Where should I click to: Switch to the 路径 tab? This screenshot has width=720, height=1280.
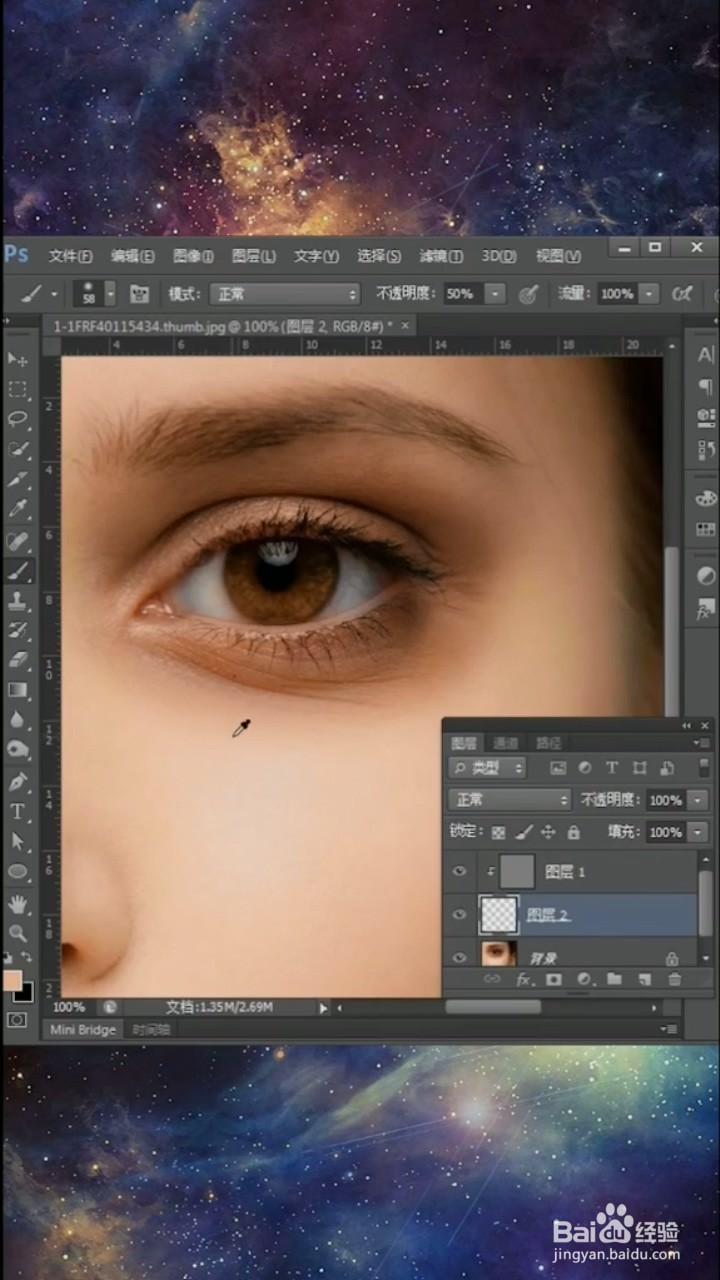tap(549, 743)
